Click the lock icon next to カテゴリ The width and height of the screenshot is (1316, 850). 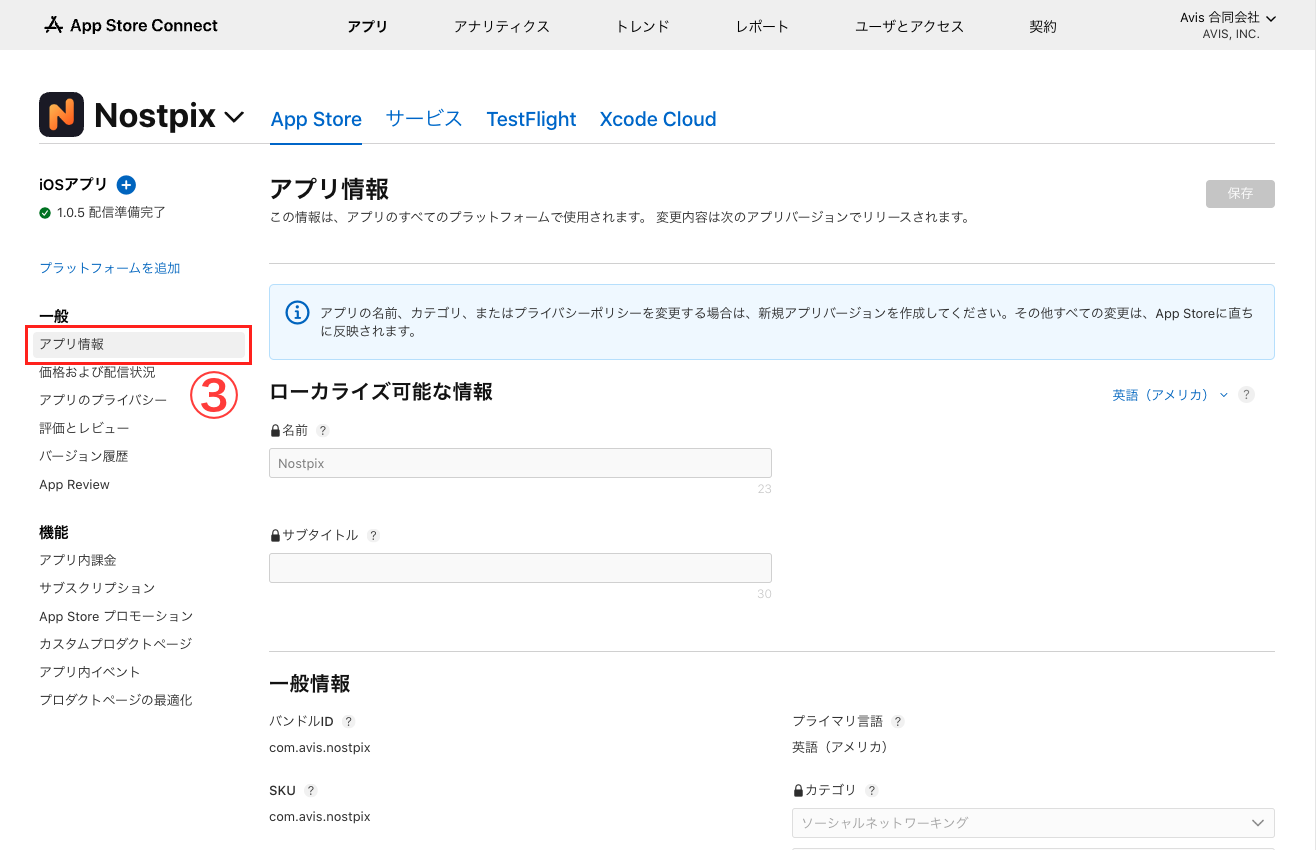[x=798, y=790]
